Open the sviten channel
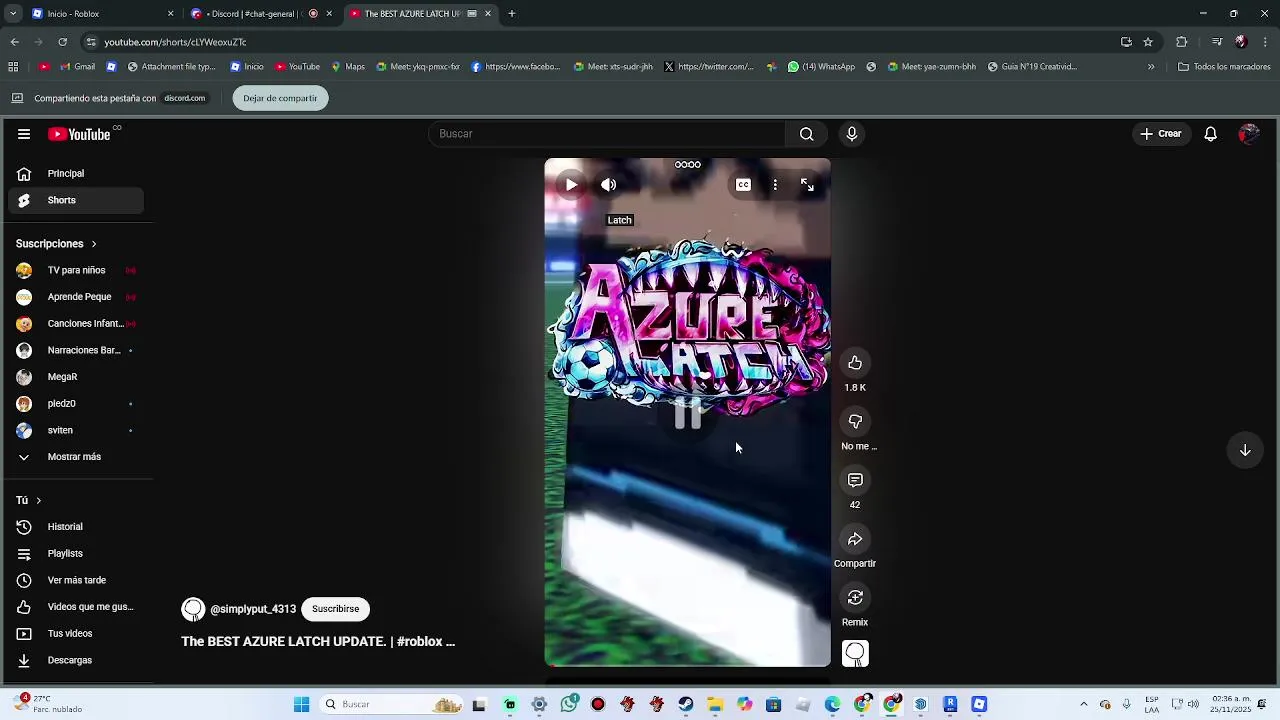 [x=76, y=430]
